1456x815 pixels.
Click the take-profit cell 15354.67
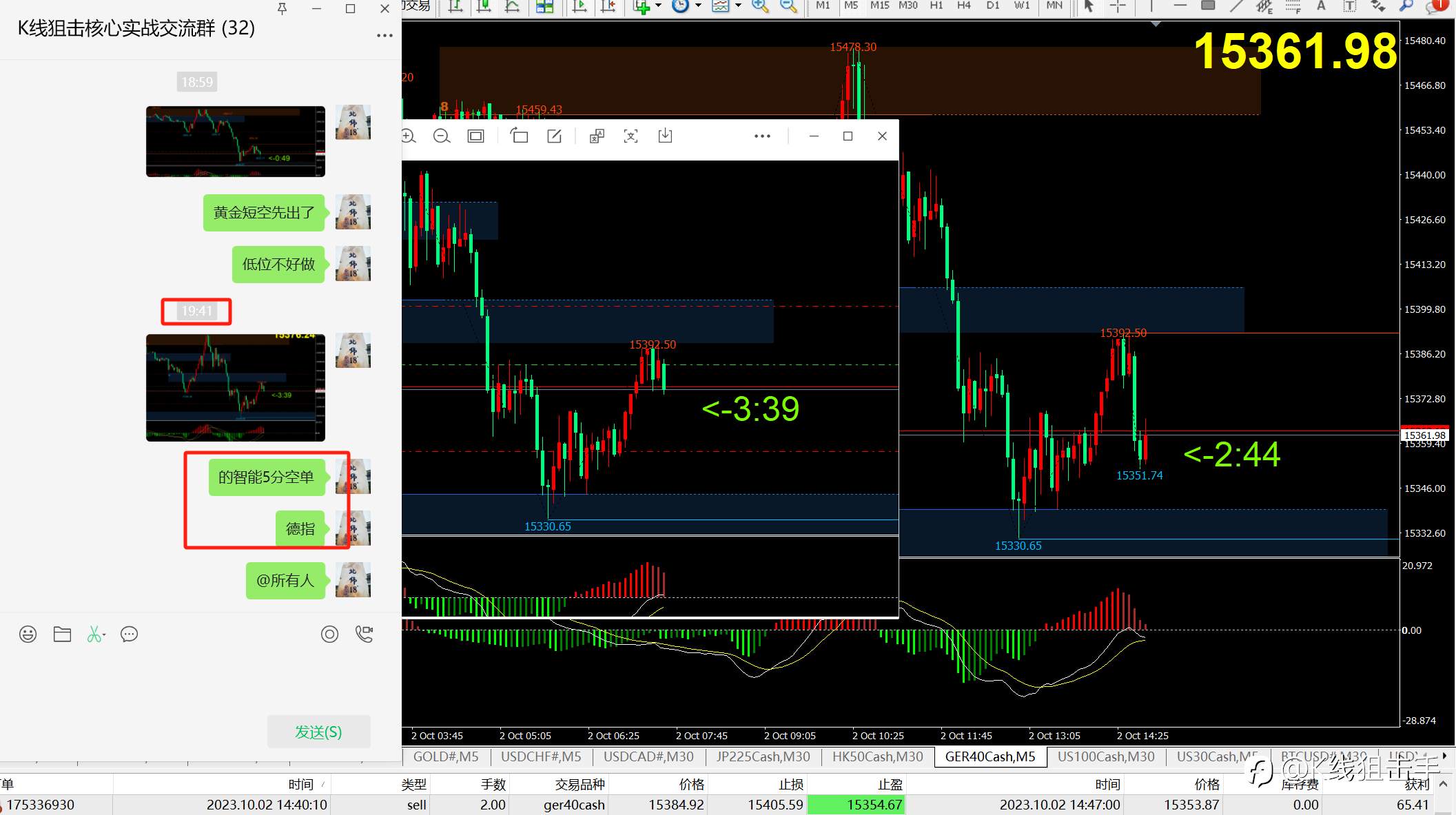(855, 805)
